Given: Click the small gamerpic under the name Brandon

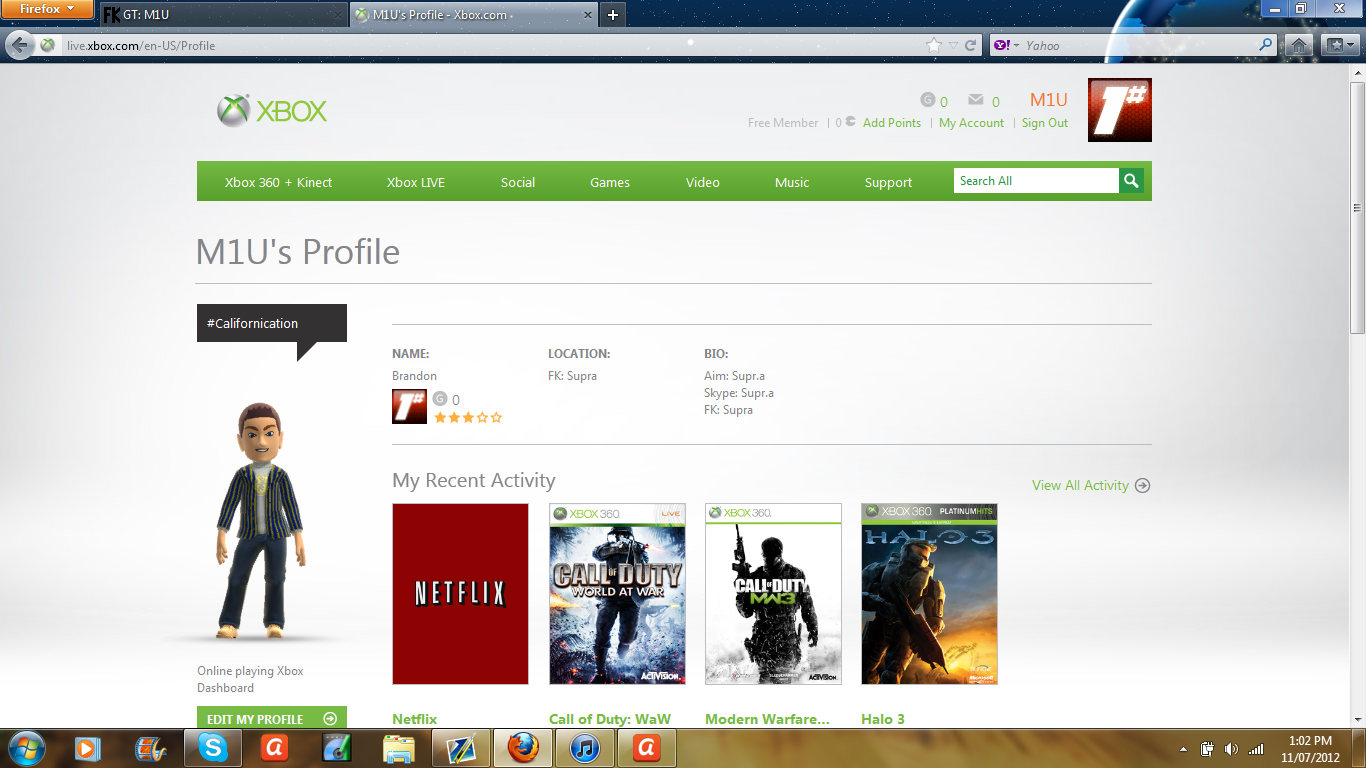Looking at the screenshot, I should pos(409,407).
